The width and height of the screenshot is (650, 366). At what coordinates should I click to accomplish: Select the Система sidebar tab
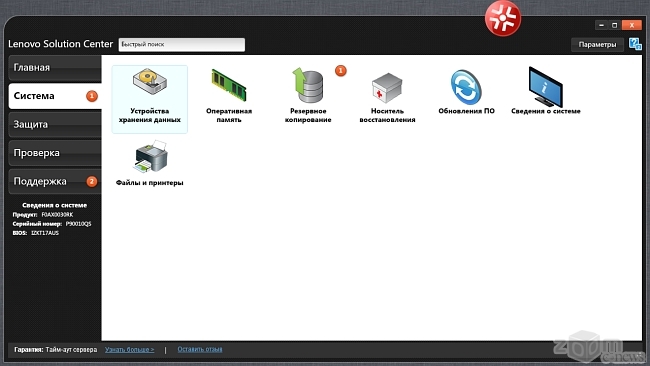55,96
